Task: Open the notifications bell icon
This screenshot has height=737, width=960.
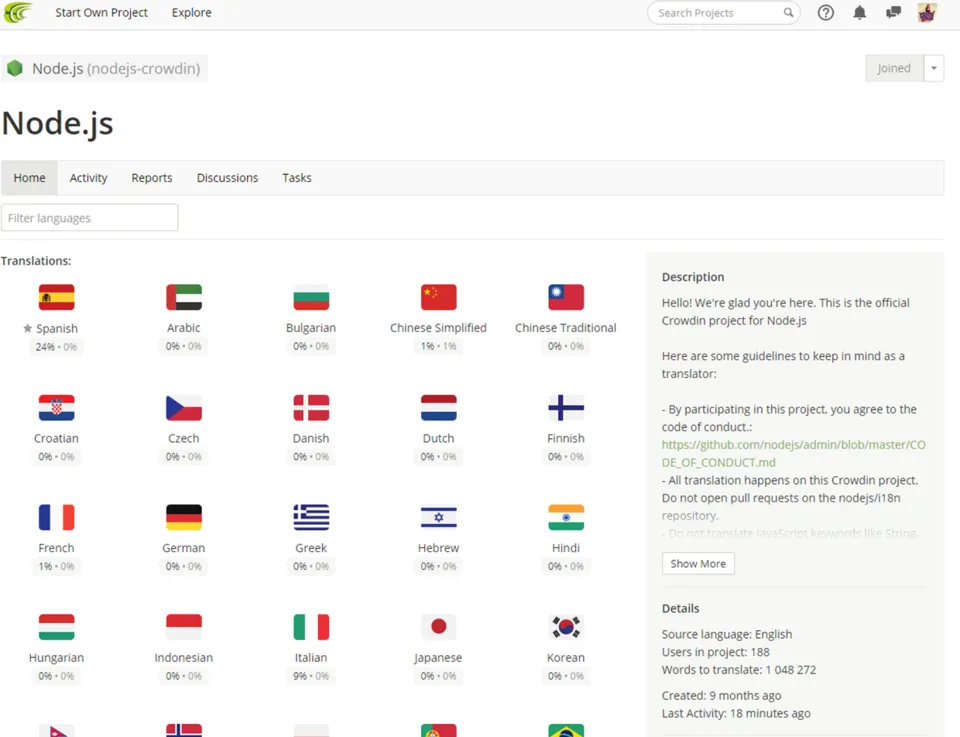Action: pos(860,12)
